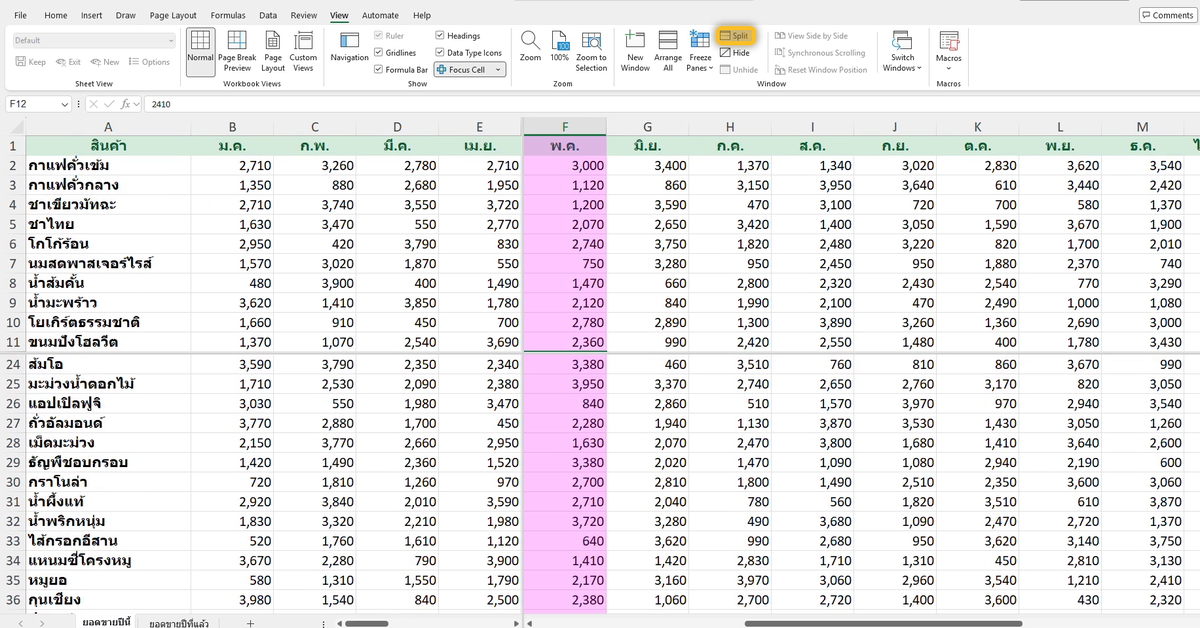The height and width of the screenshot is (628, 1200).
Task: Expand function list arrow beside fx
Action: click(x=137, y=104)
